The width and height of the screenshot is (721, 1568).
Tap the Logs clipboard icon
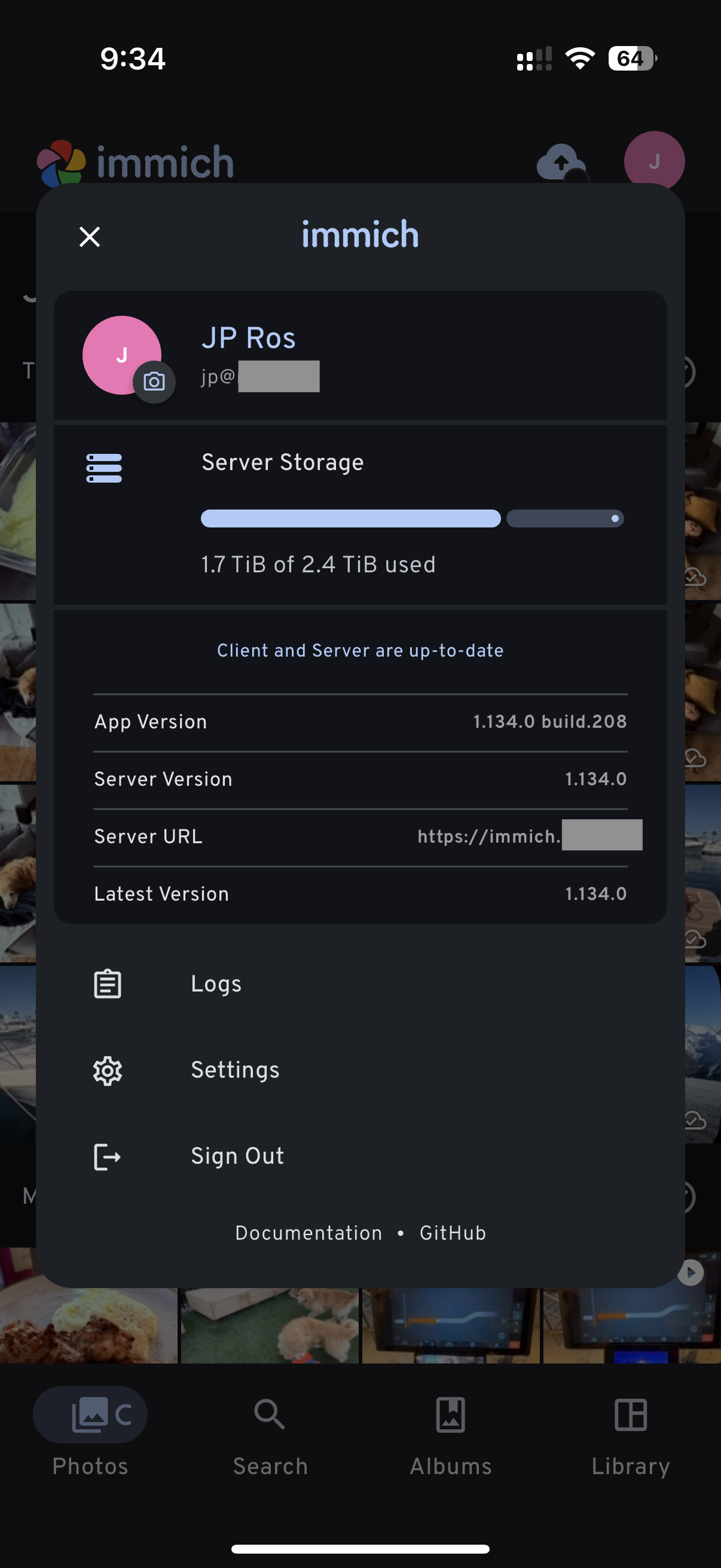pos(108,984)
